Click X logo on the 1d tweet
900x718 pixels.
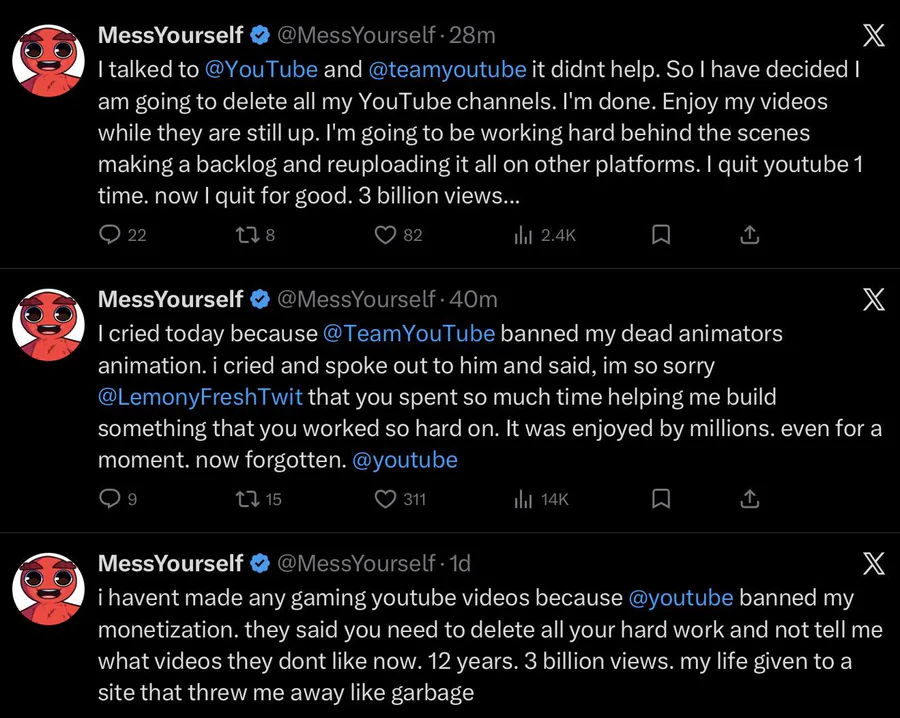coord(873,564)
